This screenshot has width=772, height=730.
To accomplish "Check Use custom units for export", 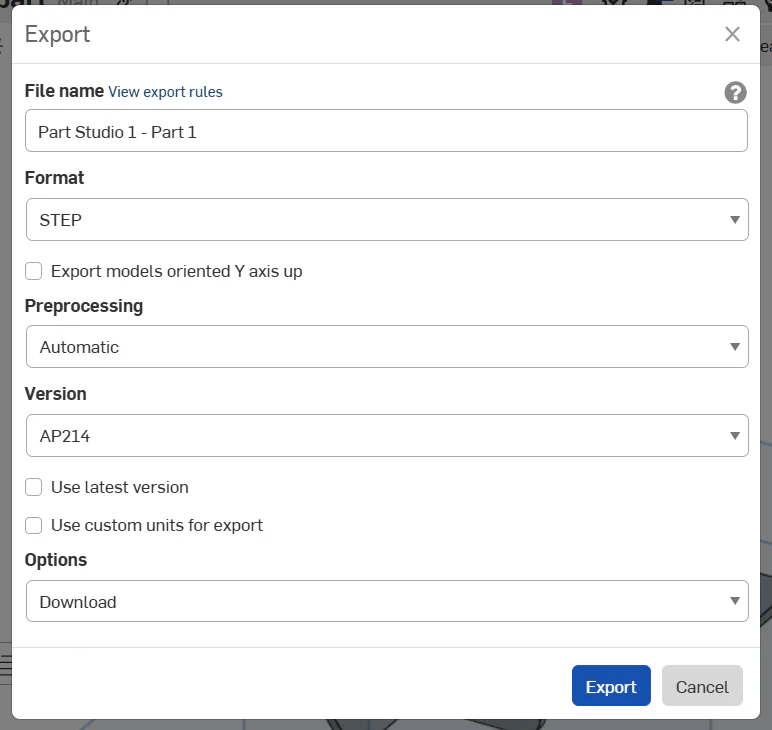I will point(33,525).
